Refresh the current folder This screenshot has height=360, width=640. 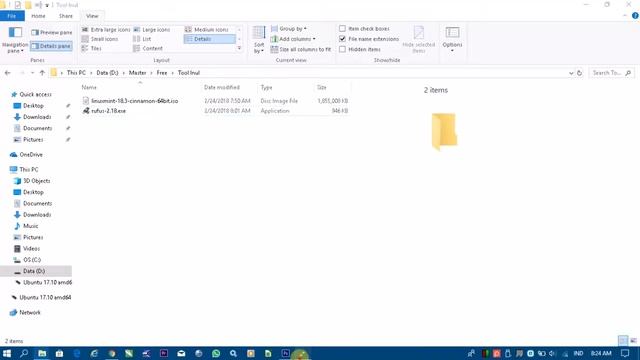pos(580,73)
